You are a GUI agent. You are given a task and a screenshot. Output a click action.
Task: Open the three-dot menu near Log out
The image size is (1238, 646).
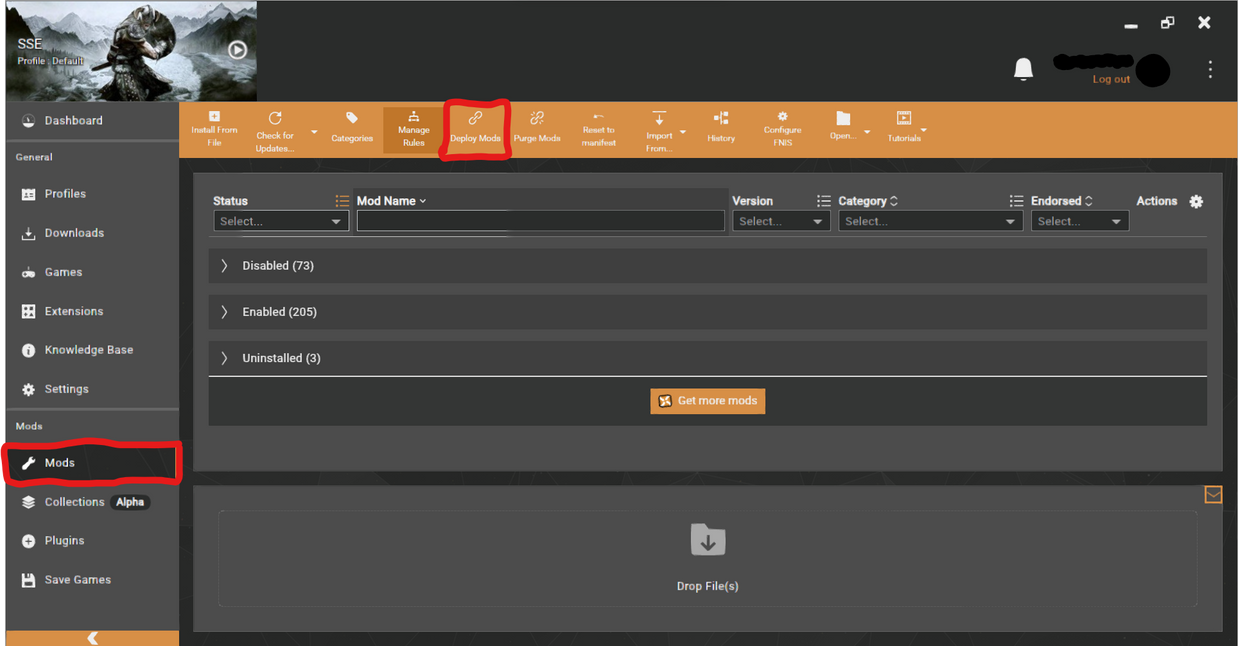point(1210,69)
